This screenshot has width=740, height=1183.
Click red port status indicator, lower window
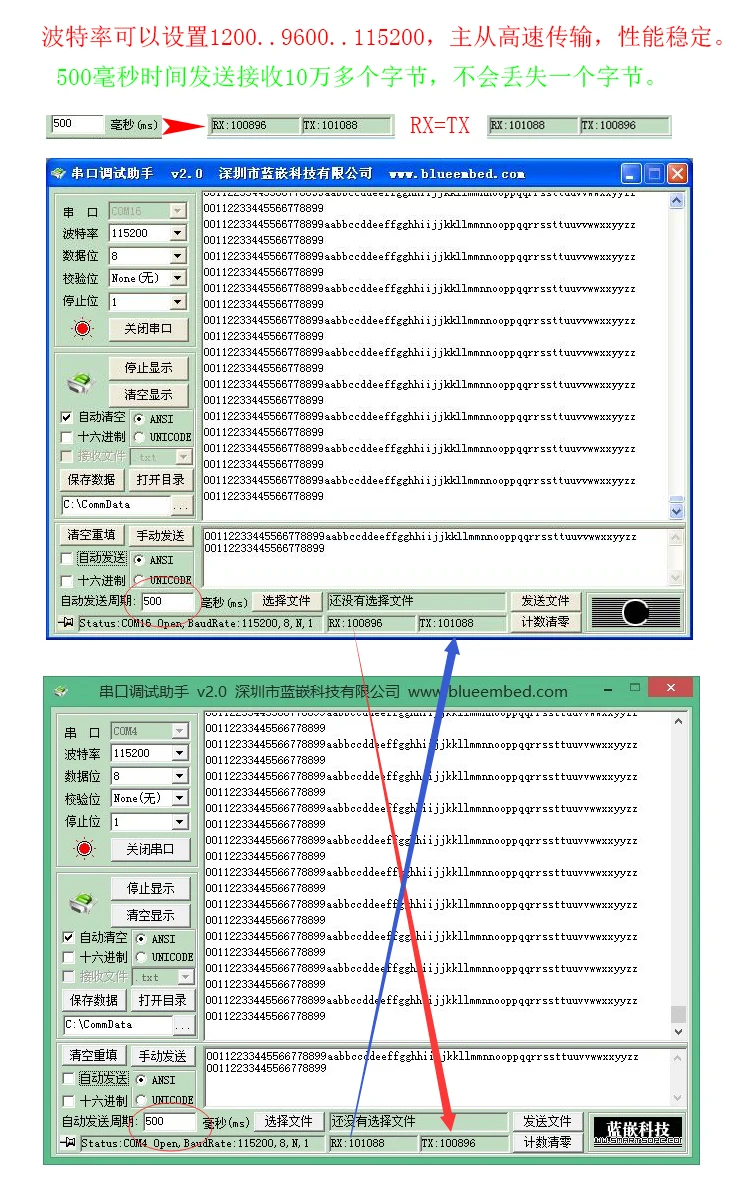click(x=84, y=849)
